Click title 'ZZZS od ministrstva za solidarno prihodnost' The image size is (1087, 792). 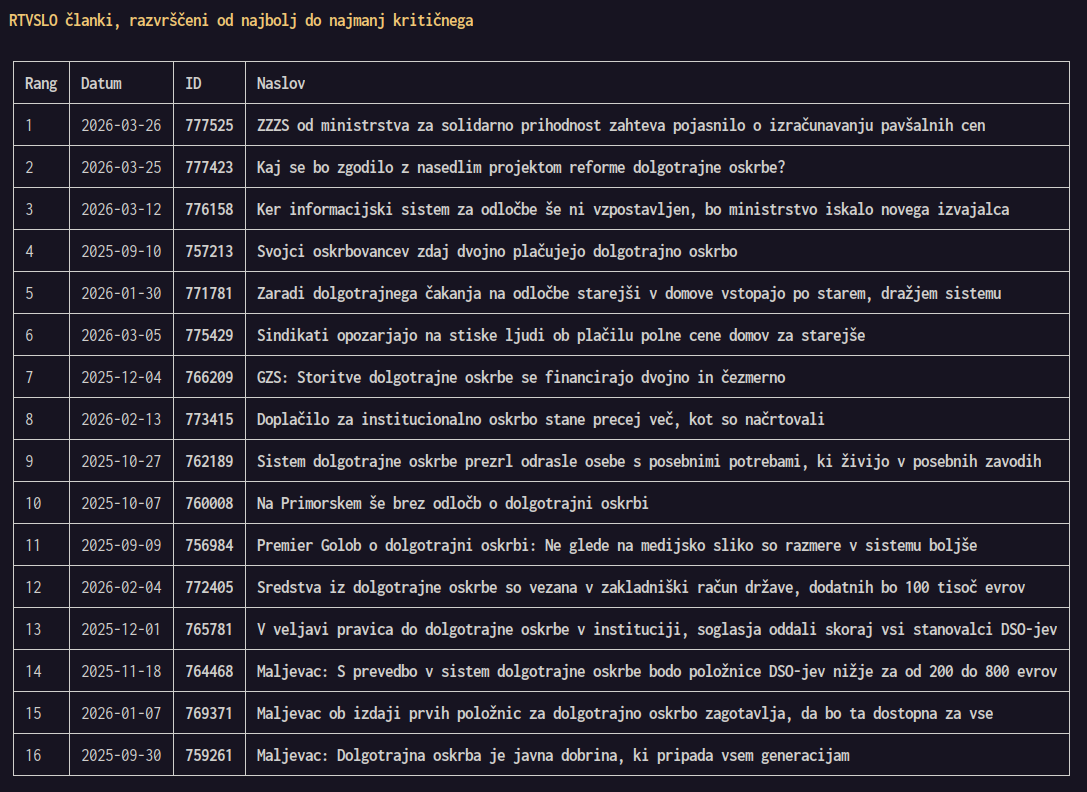(x=429, y=126)
